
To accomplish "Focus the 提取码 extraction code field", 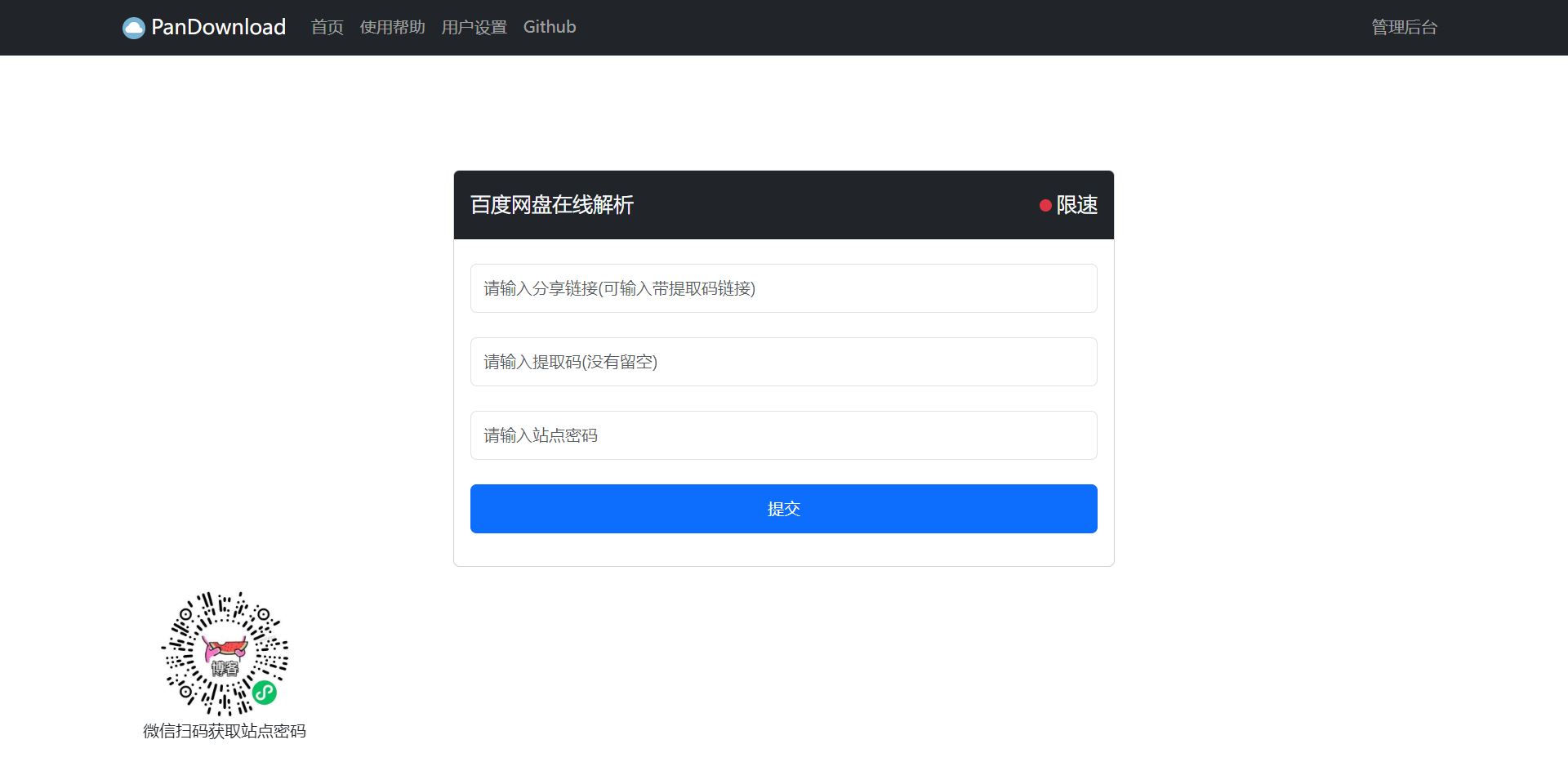I will [784, 362].
